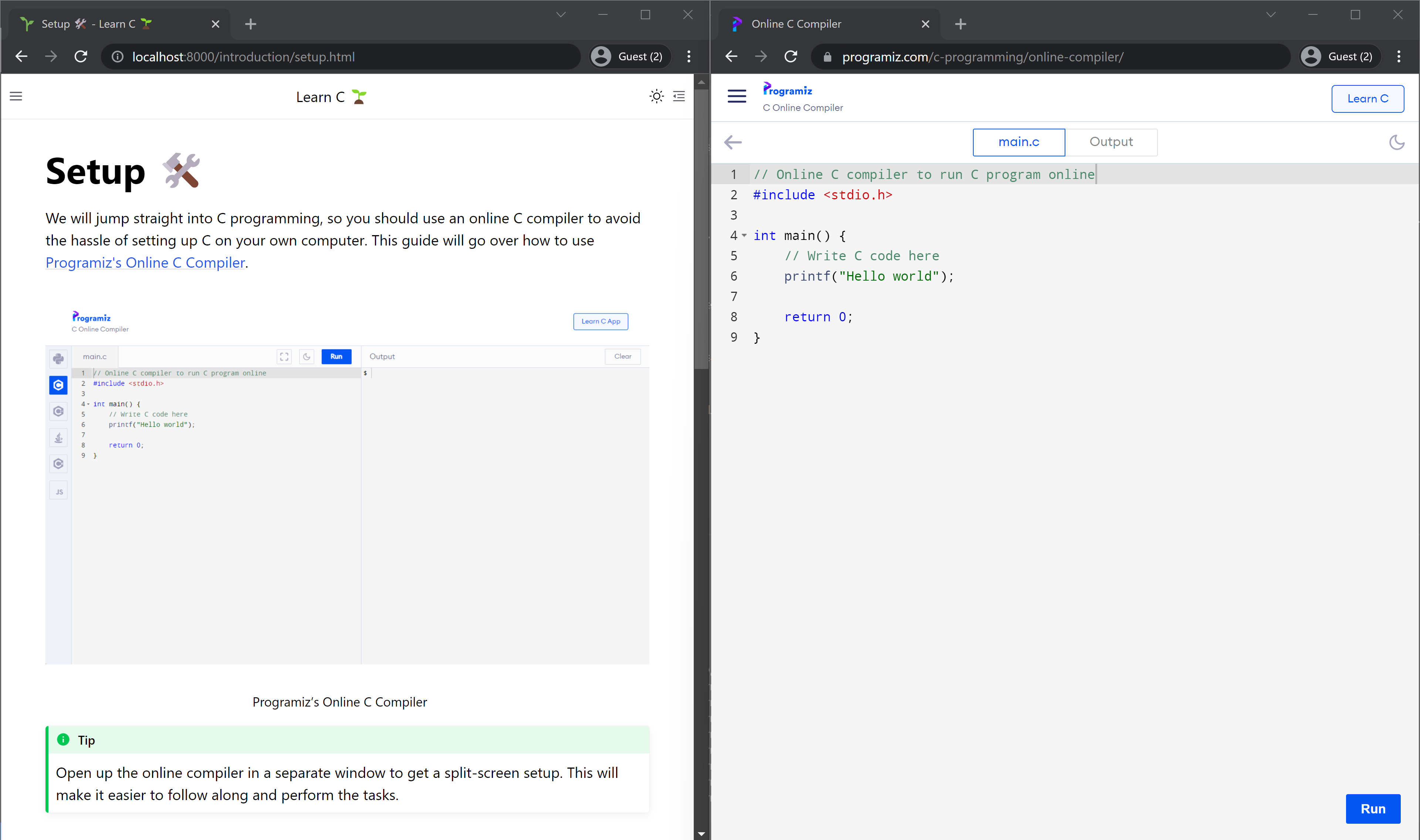Screen dimensions: 1420x840
Task: Open tab search chevron in left browser
Action: (x=560, y=15)
